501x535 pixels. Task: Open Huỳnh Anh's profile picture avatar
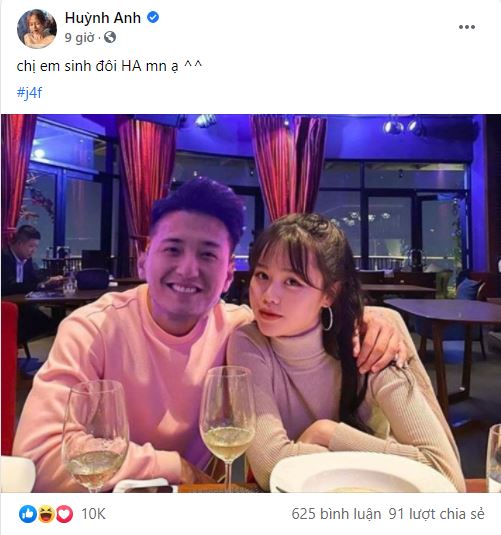(37, 29)
